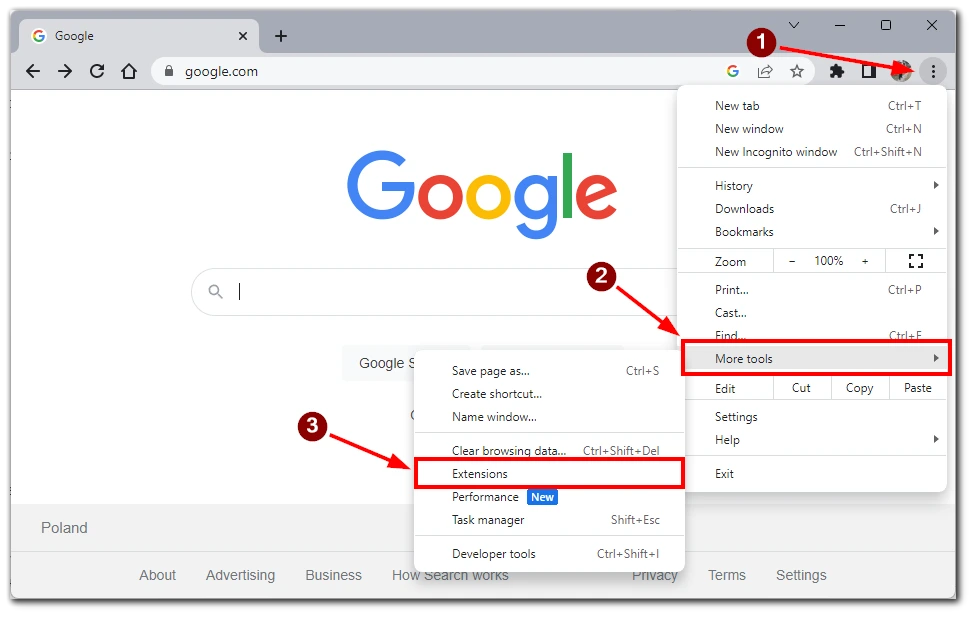
Task: Click the Google search input field
Action: [435, 291]
